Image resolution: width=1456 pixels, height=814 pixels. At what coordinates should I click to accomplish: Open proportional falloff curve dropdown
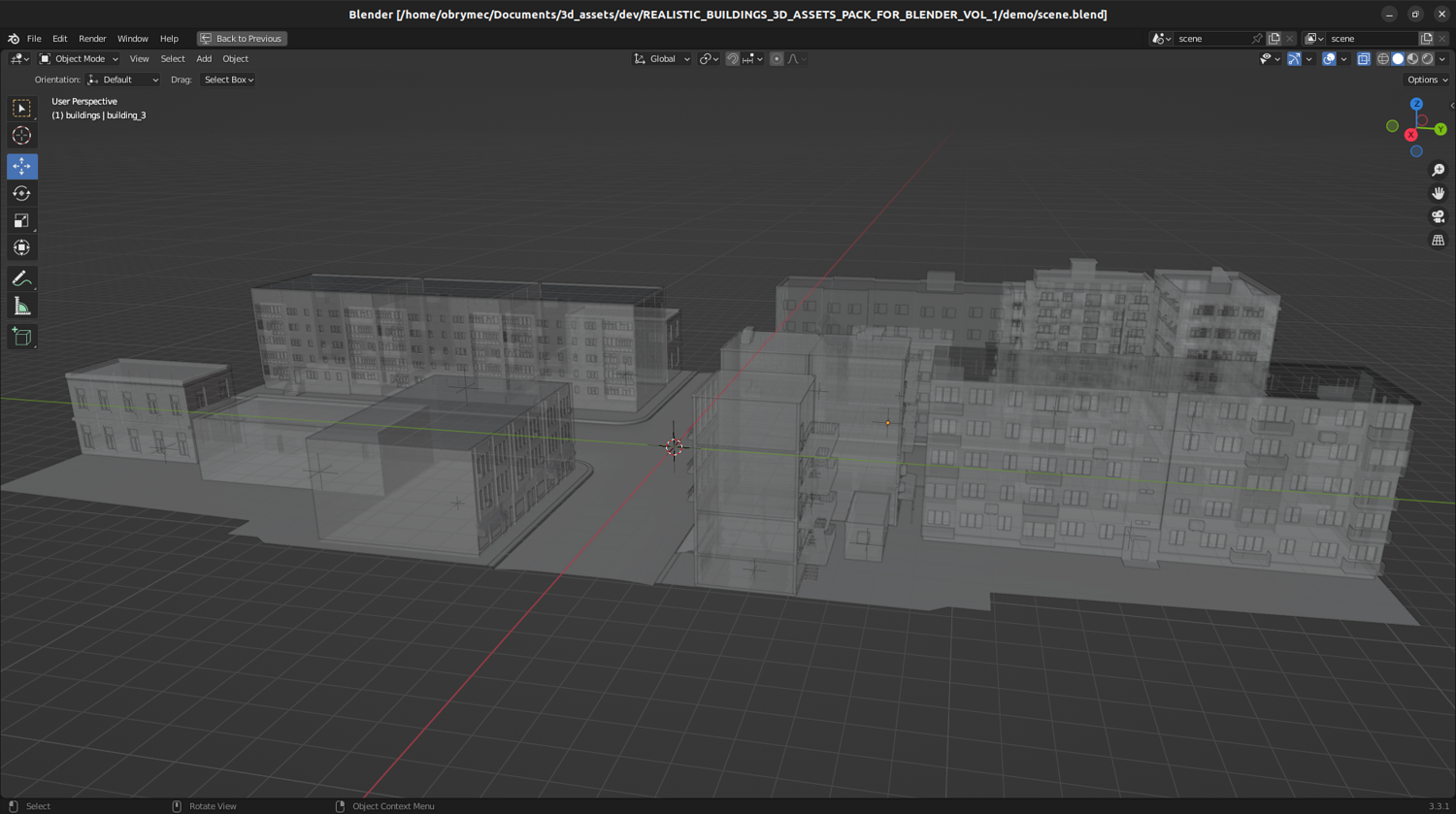click(x=797, y=59)
